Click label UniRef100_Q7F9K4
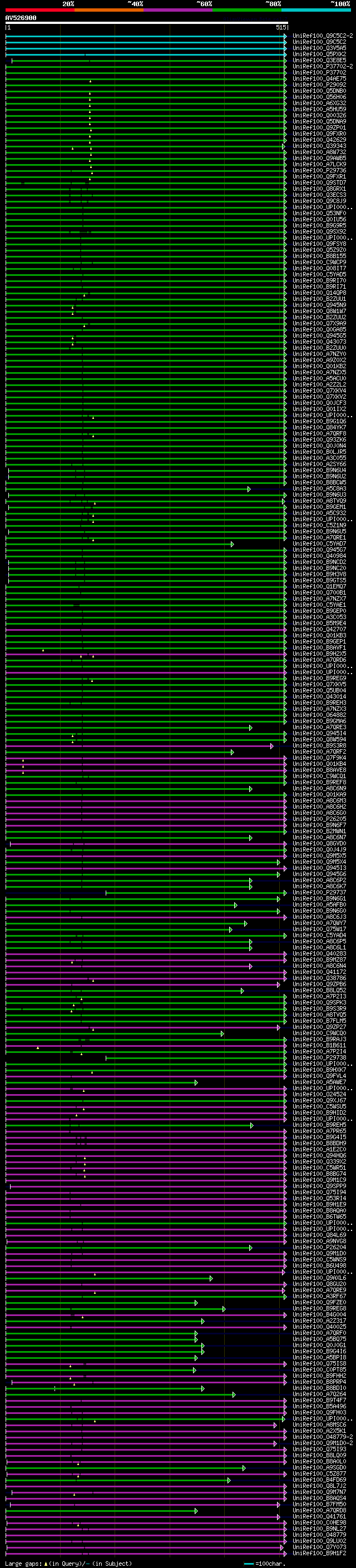The height and width of the screenshot is (1568, 356). tap(319, 757)
